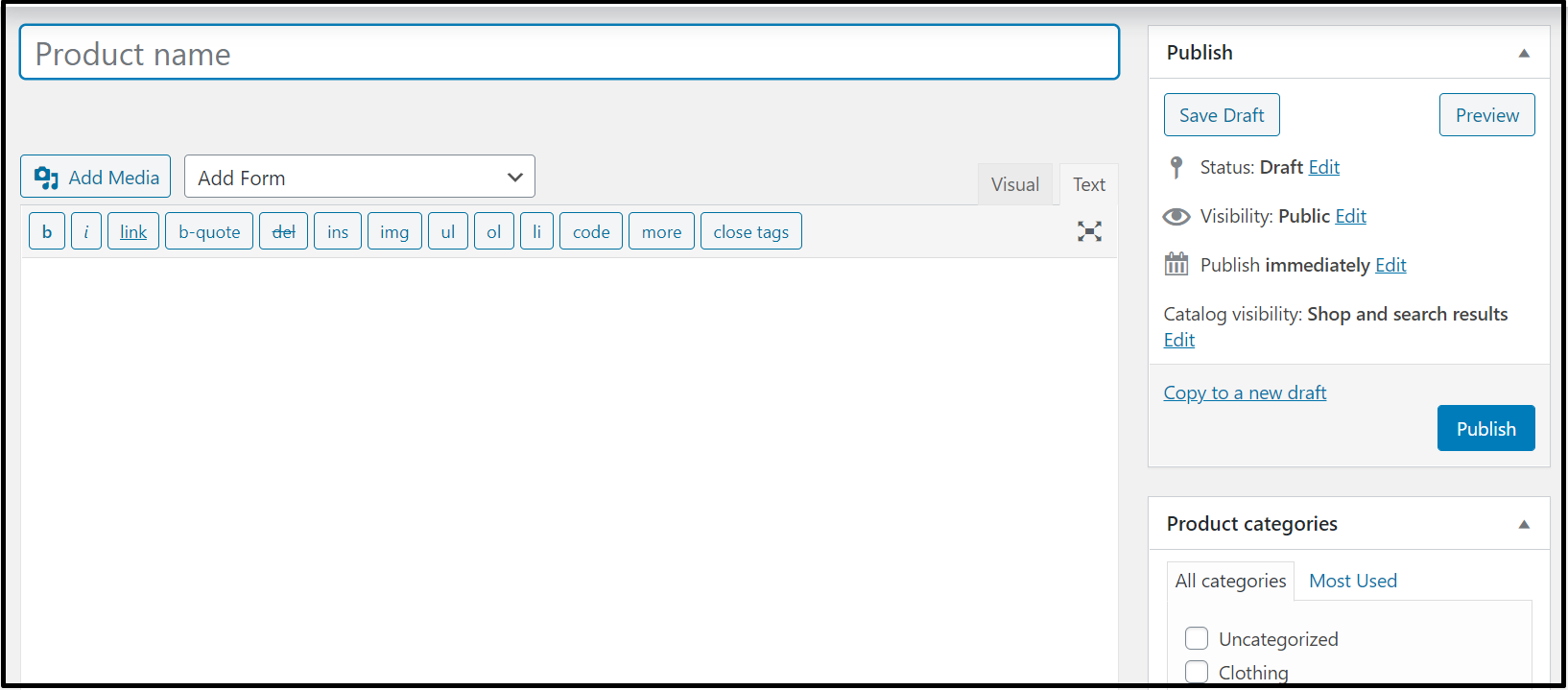Image resolution: width=1568 pixels, height=690 pixels.
Task: Click into the Product name field
Action: 569,53
